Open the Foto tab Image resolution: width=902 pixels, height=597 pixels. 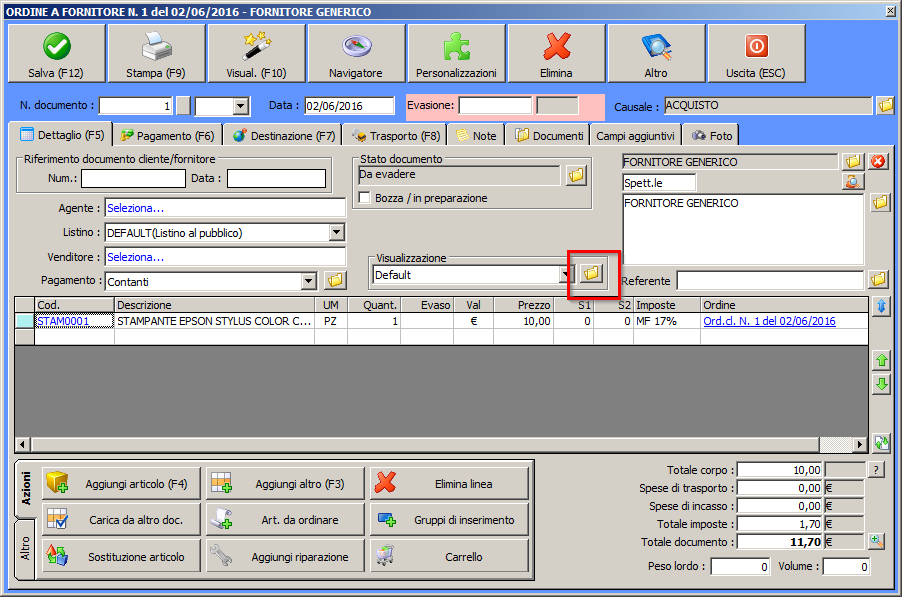(712, 136)
